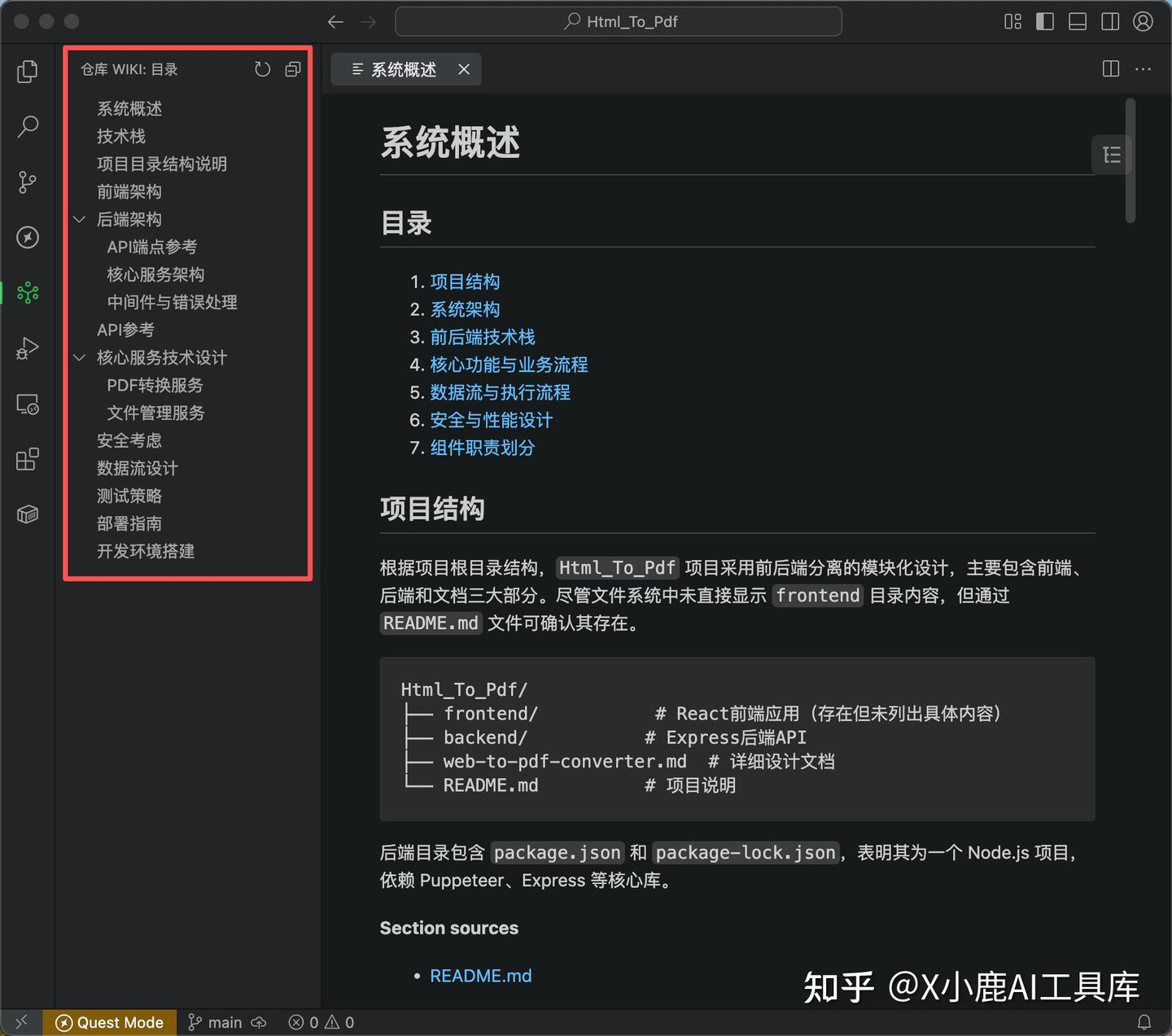Screen dimensions: 1172x1036
Task: Open the README.md link
Action: coord(481,975)
